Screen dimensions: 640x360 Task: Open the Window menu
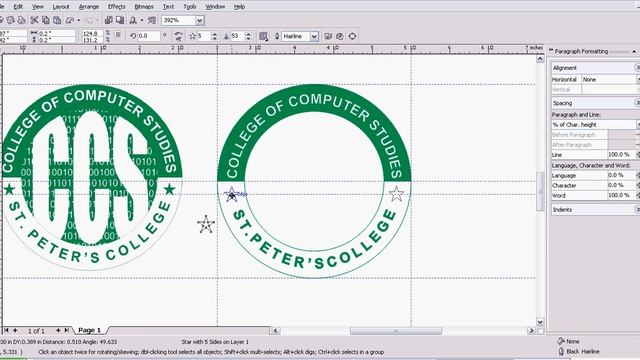[215, 7]
